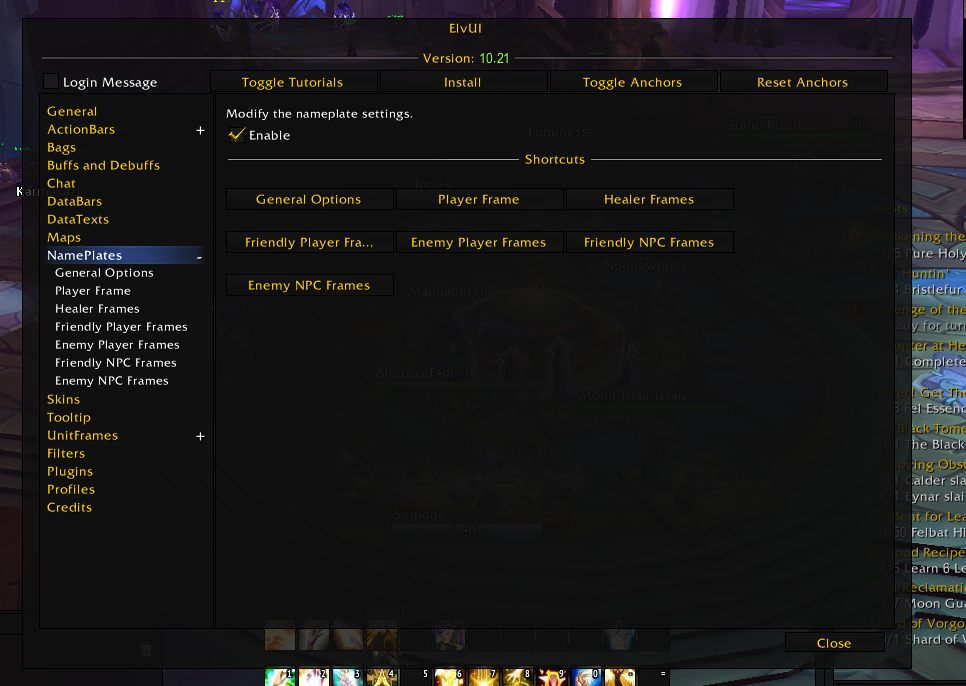Open the Tooltip settings category
Screen dimensions: 966x686
pyautogui.click(x=68, y=418)
